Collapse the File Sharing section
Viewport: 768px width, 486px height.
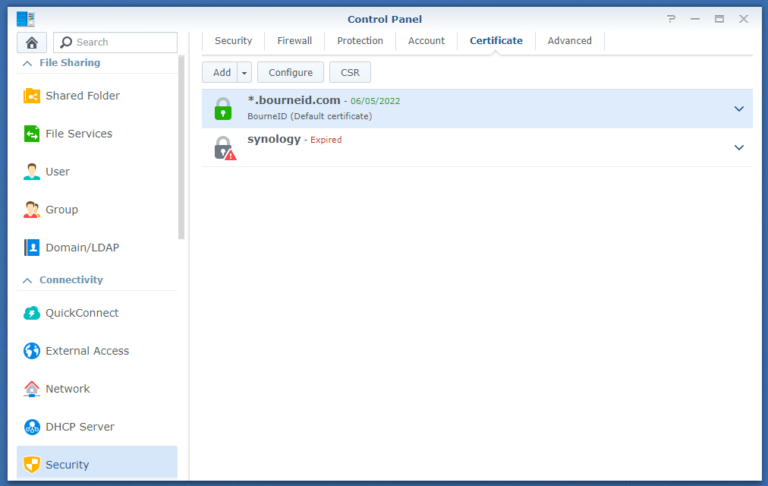tap(26, 63)
